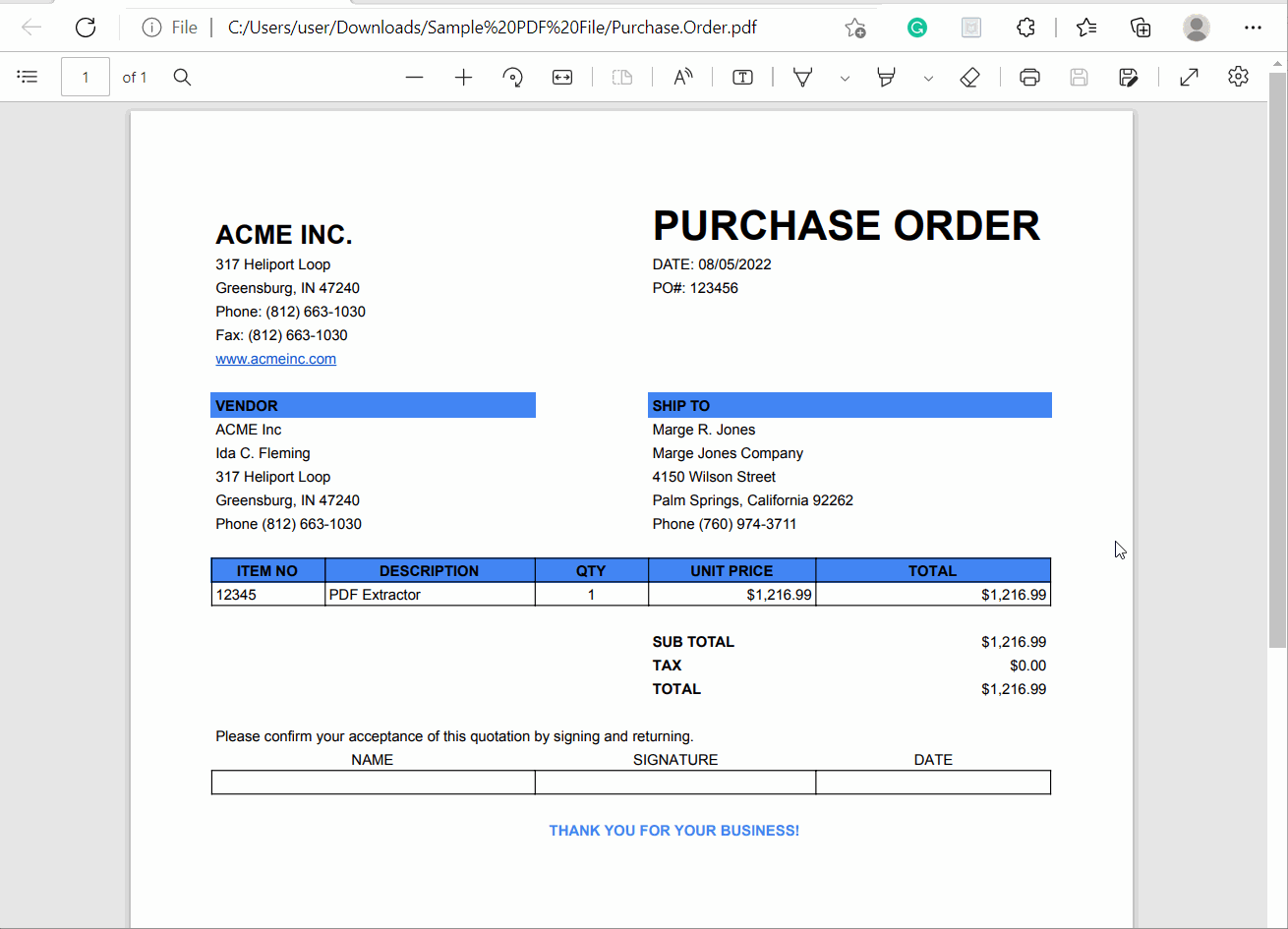Click '4150 Wilson Street' address
1288x929 pixels.
click(x=714, y=477)
